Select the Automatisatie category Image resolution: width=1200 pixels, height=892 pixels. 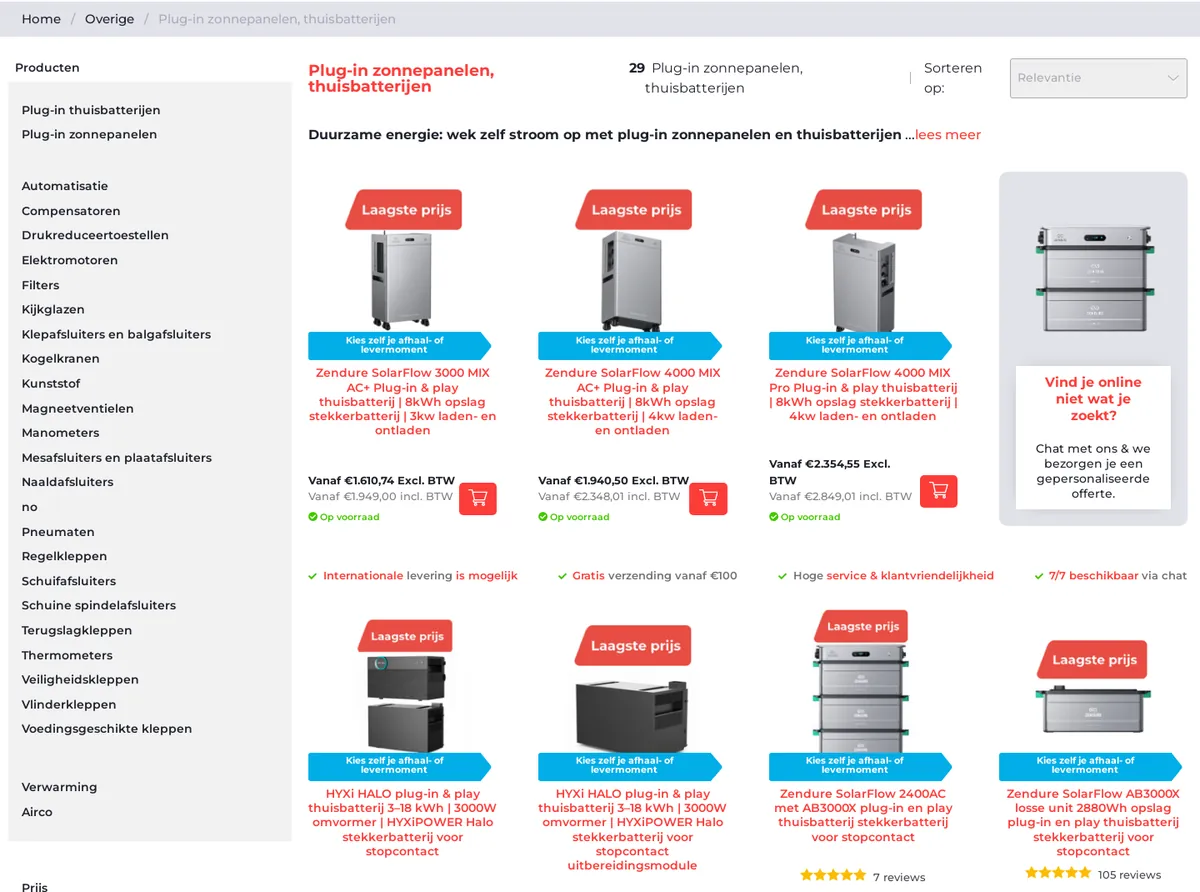click(65, 186)
